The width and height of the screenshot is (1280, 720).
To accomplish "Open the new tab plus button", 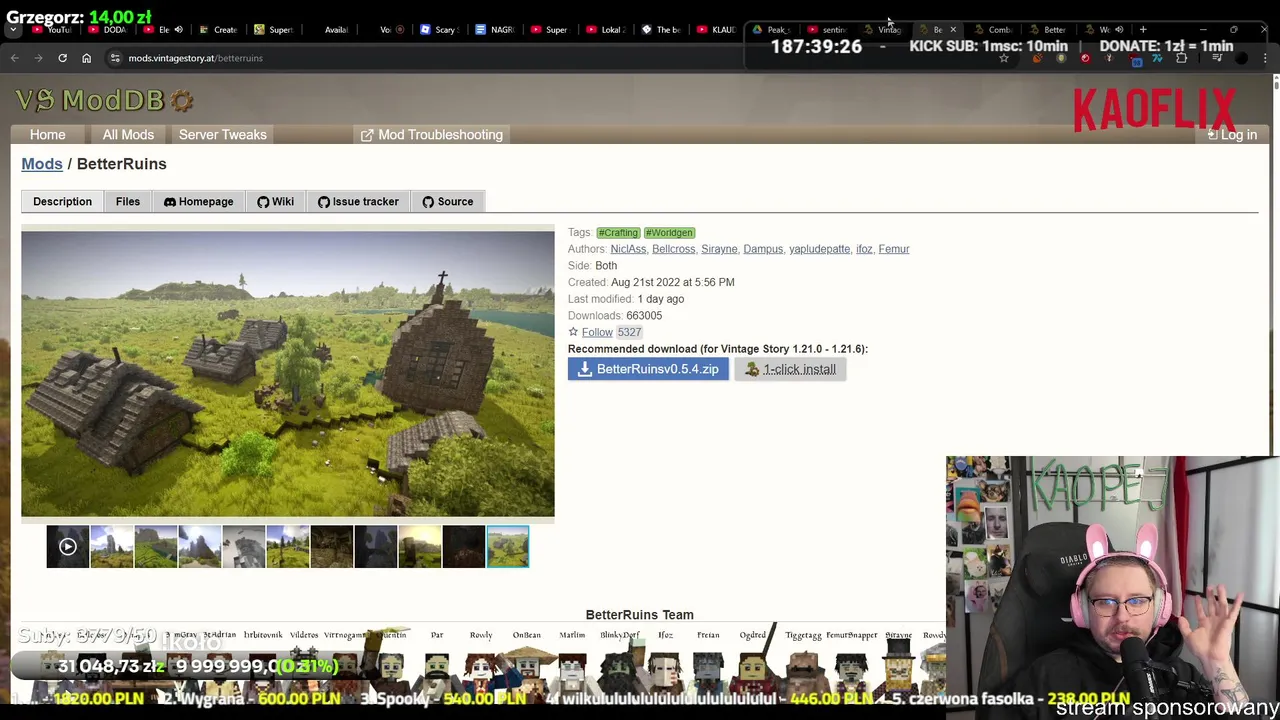I will [x=1143, y=30].
